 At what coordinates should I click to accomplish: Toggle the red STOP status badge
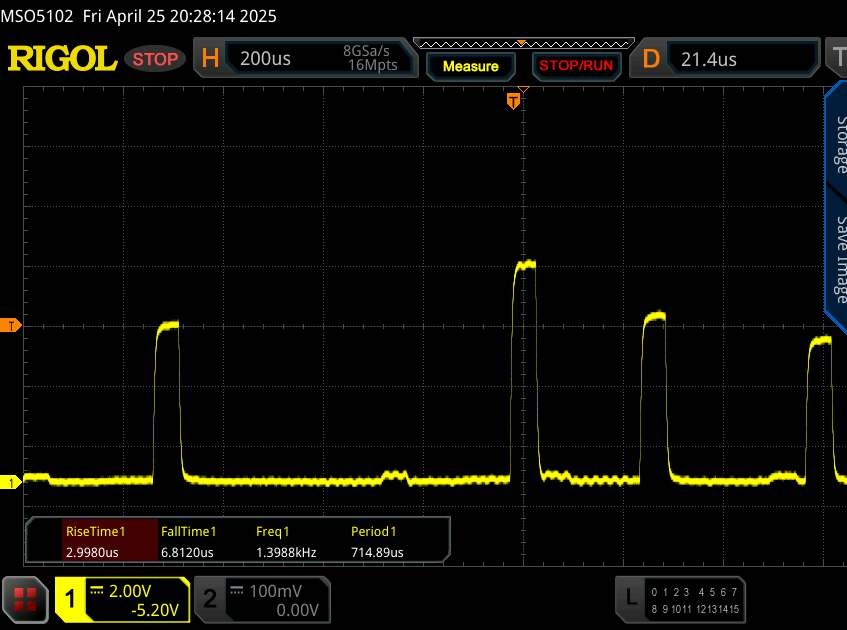(156, 59)
